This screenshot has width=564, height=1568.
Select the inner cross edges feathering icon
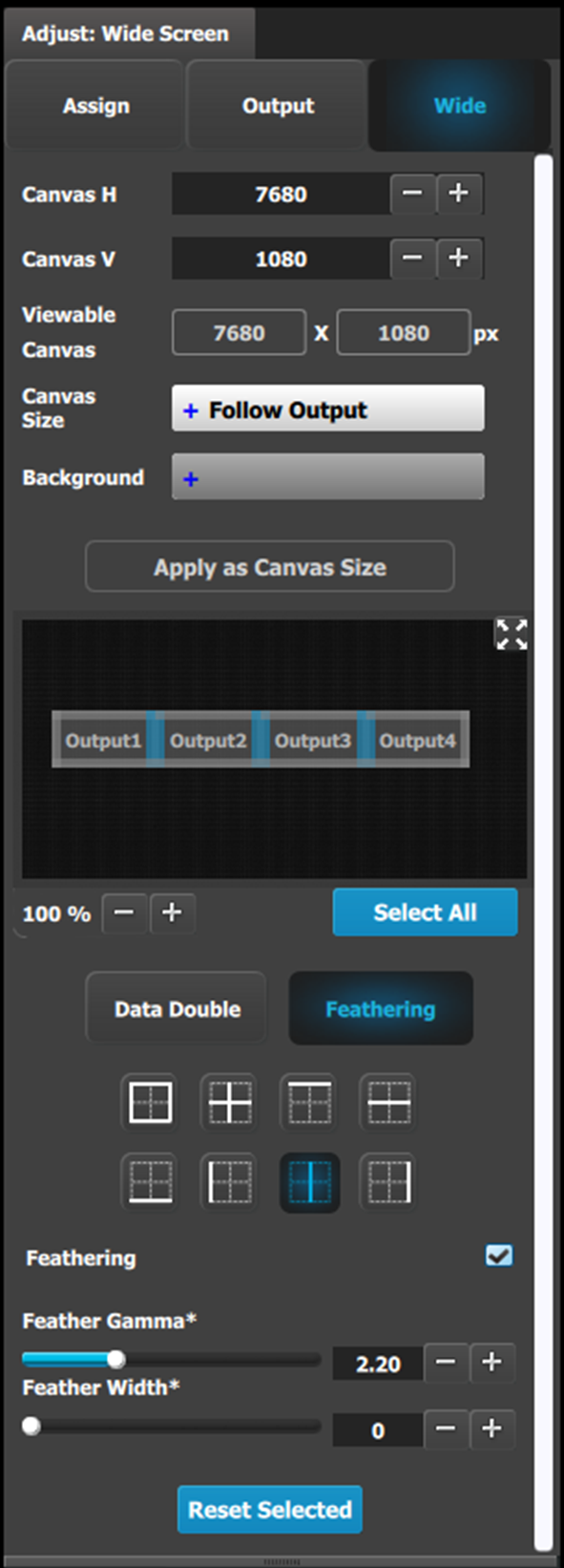coord(230,1102)
